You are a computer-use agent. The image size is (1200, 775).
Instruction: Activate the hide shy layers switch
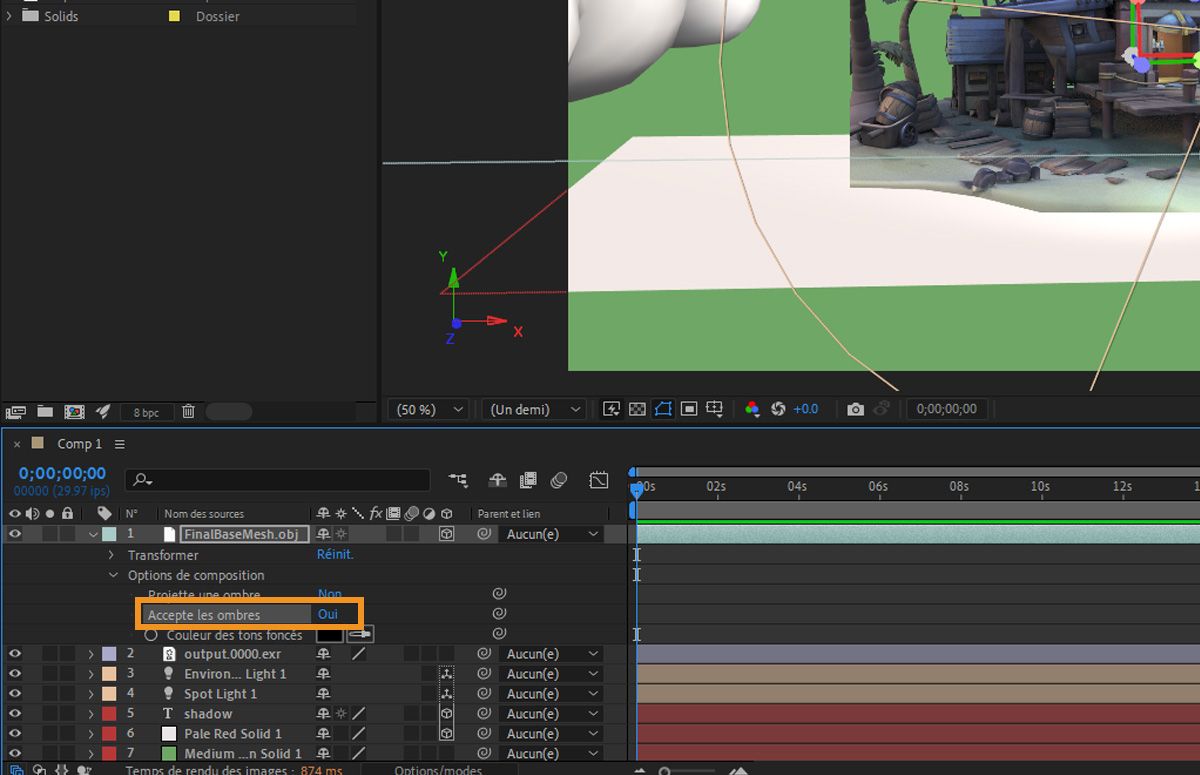point(497,480)
